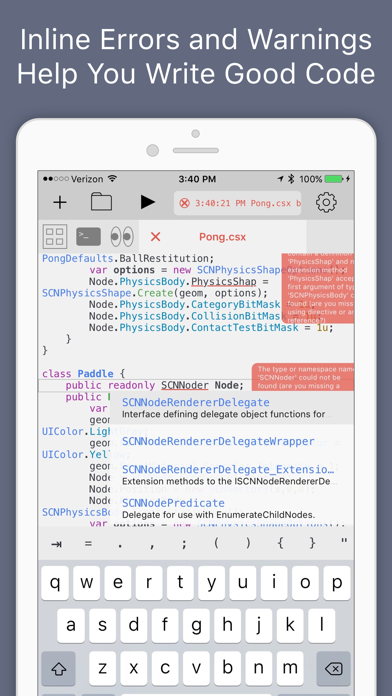Tap the z key on keyboard
This screenshot has width=392, height=696.
102,668
